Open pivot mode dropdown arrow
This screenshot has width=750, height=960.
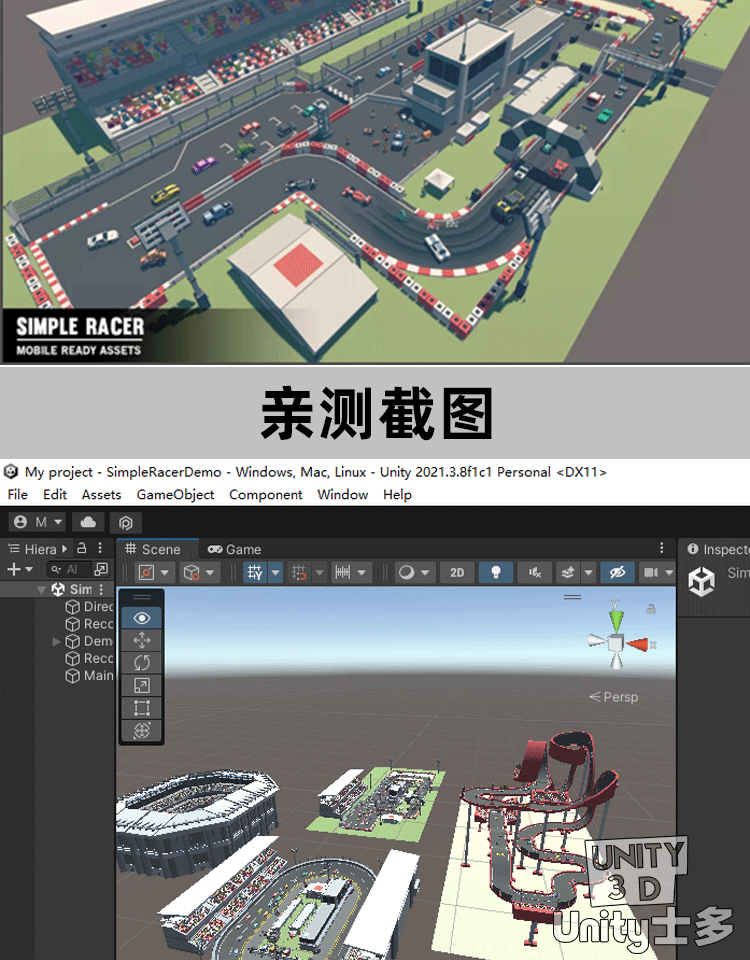[165, 572]
